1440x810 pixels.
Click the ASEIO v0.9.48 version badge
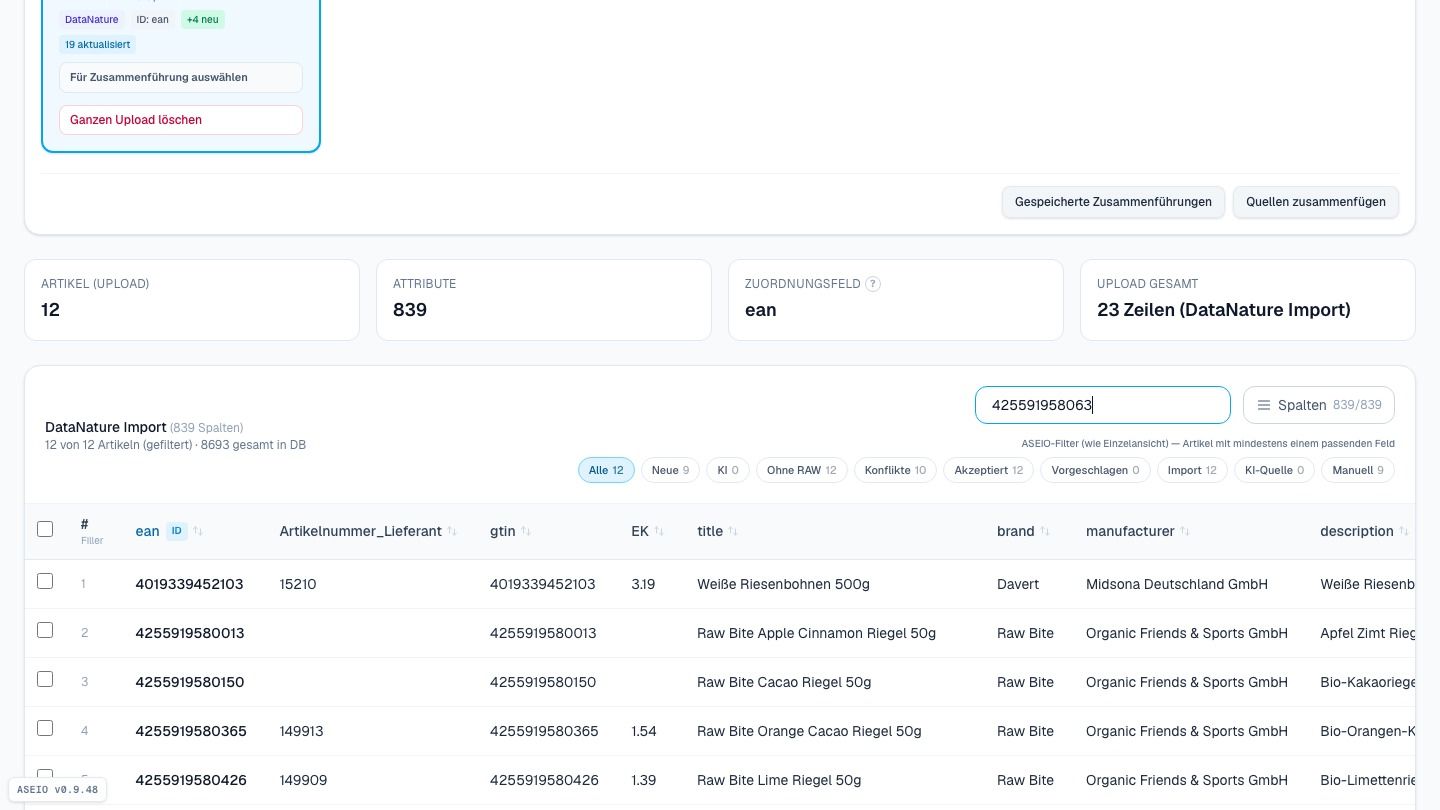[x=57, y=790]
